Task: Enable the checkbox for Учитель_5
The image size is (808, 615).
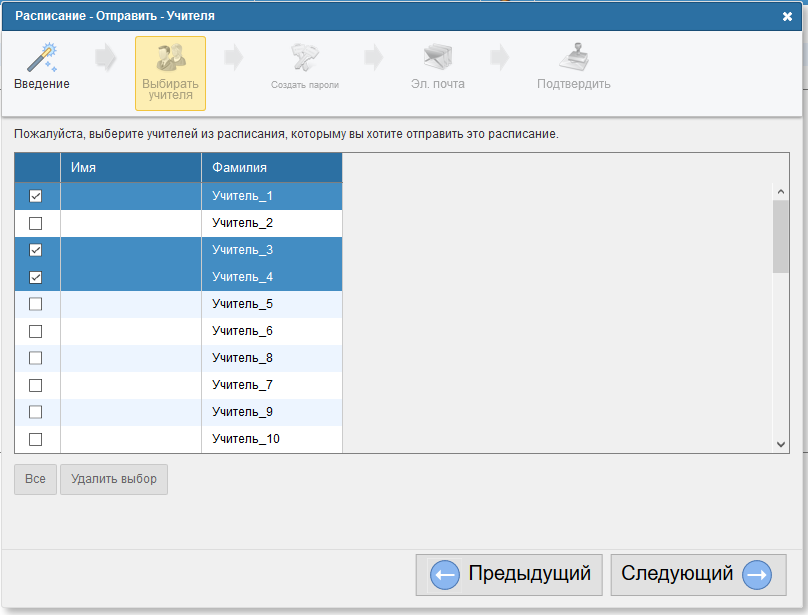Action: [x=36, y=304]
